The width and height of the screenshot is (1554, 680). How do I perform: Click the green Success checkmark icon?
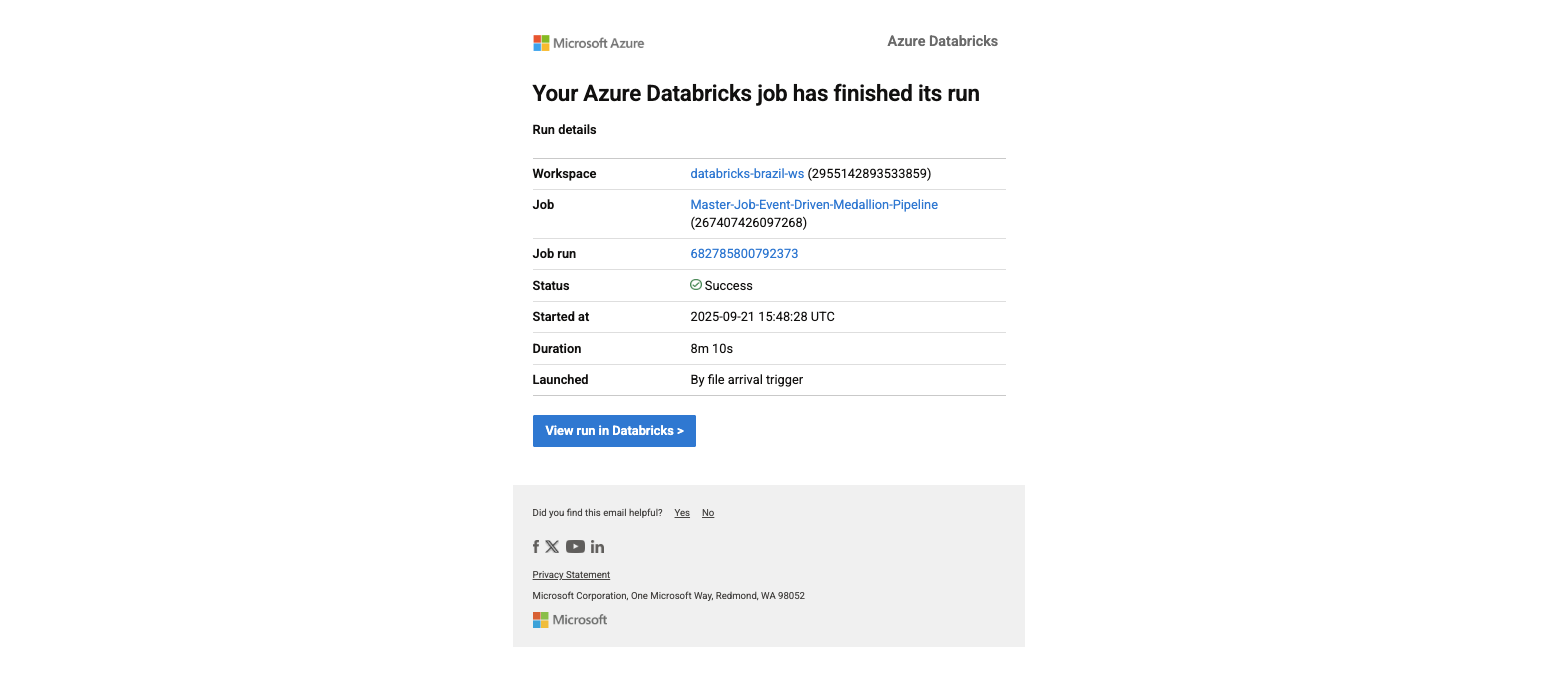(x=696, y=285)
